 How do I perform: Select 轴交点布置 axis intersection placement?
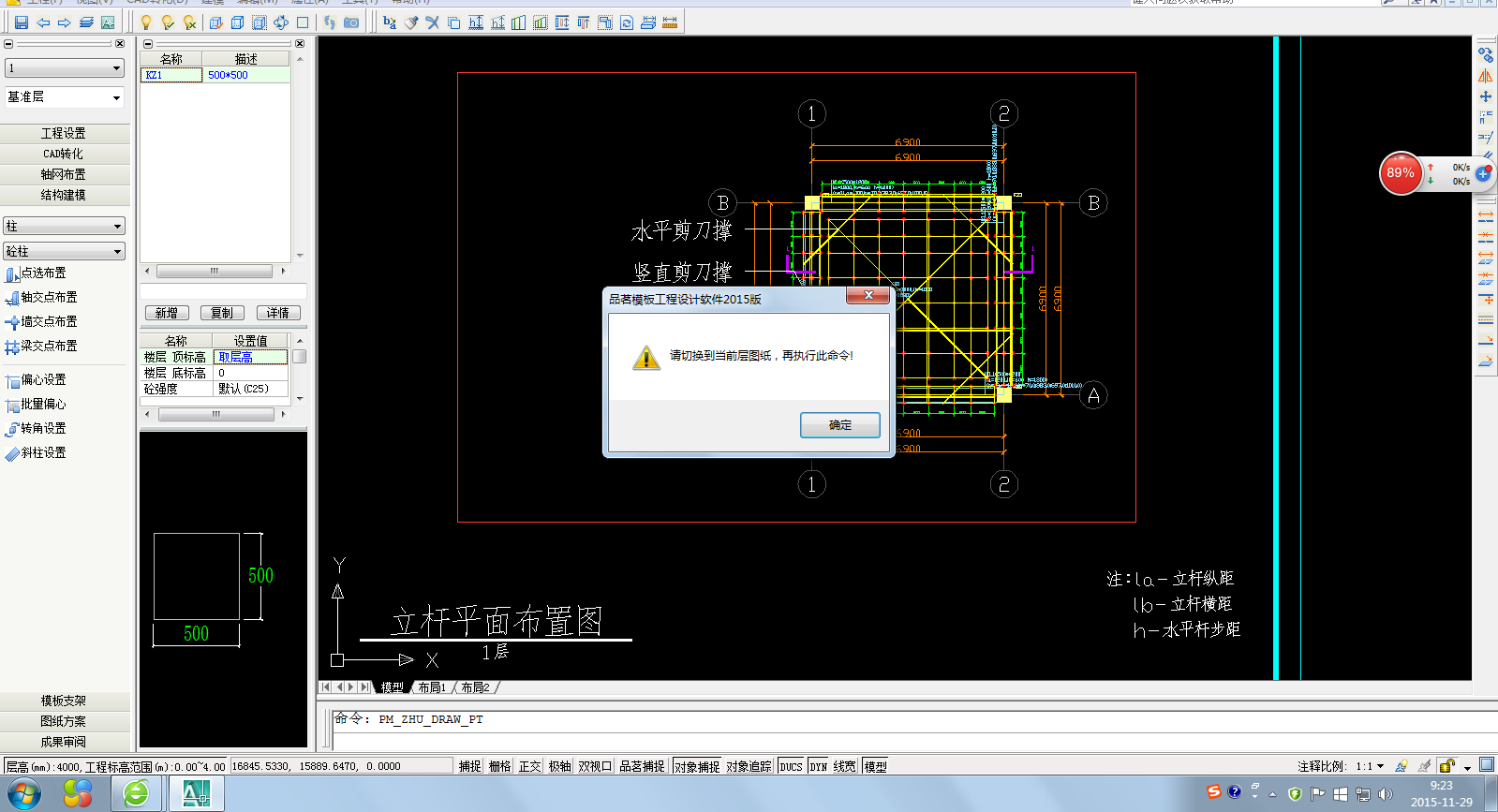coord(41,298)
